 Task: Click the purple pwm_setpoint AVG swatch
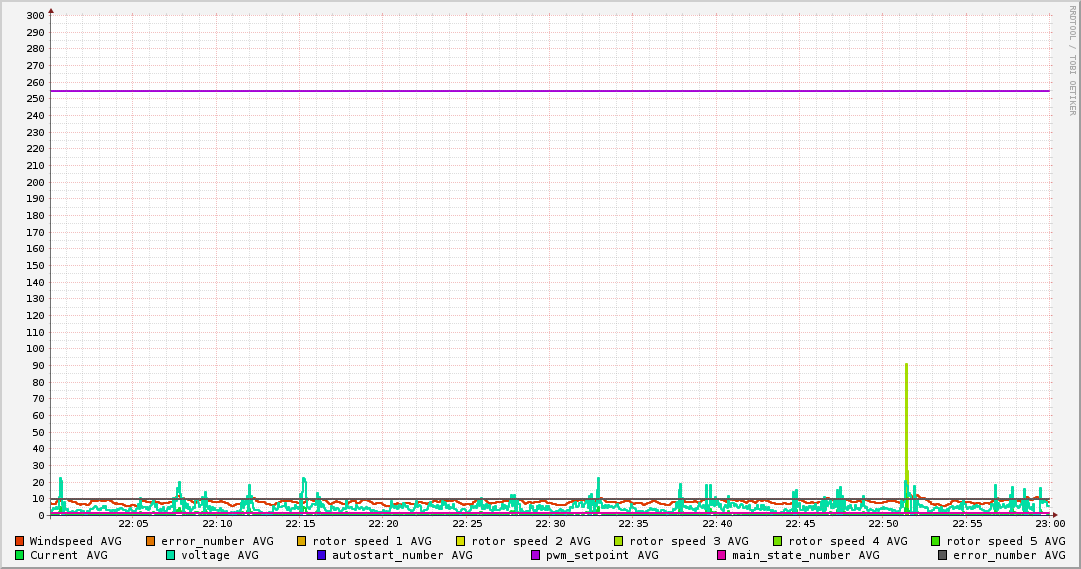(536, 555)
